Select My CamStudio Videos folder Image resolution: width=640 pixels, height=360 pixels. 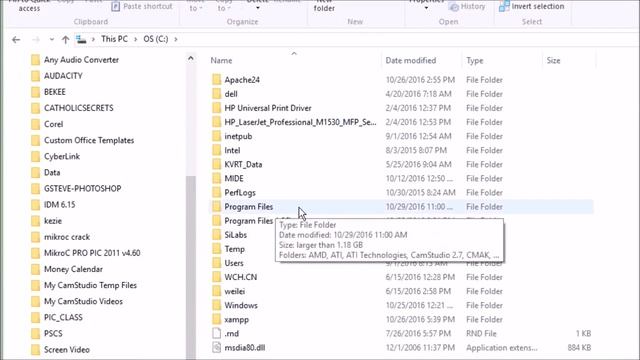coord(83,302)
